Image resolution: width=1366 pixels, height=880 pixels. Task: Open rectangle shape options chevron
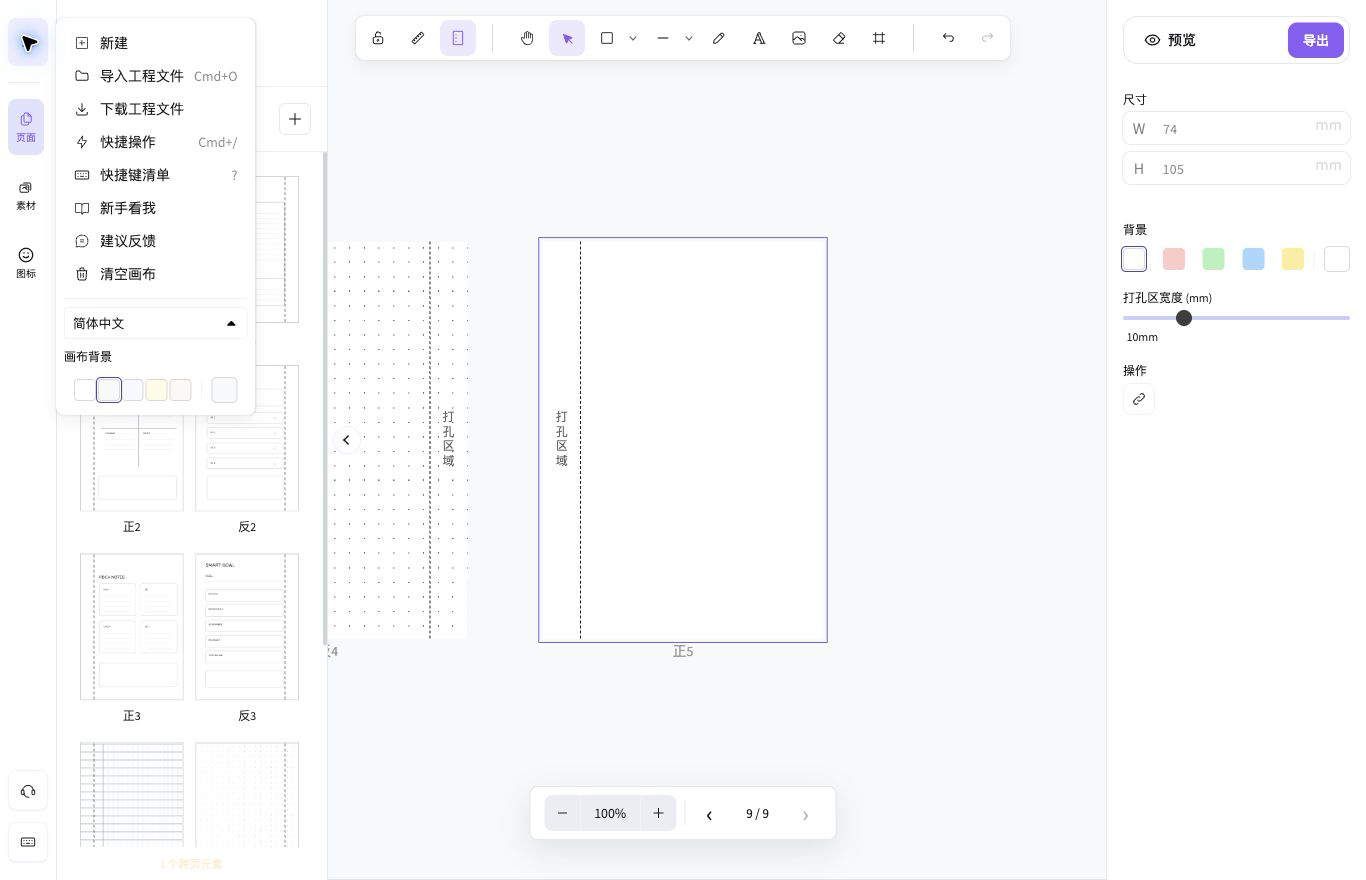(633, 38)
